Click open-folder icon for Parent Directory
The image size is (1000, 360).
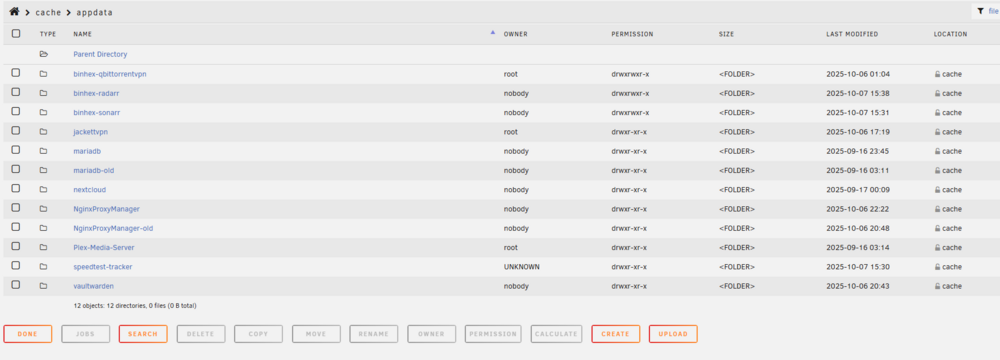(x=43, y=54)
